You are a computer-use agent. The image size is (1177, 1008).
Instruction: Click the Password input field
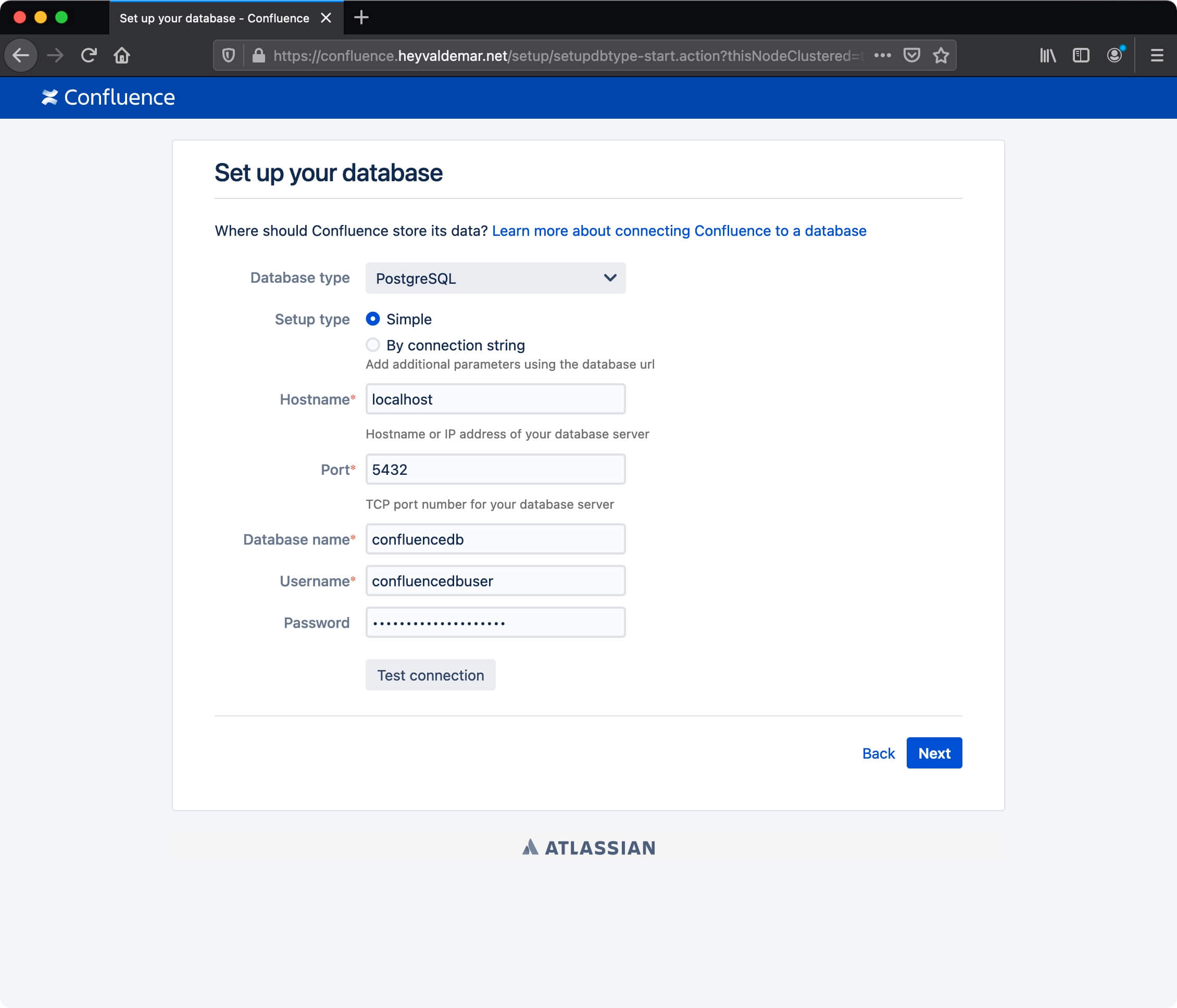pyautogui.click(x=495, y=622)
